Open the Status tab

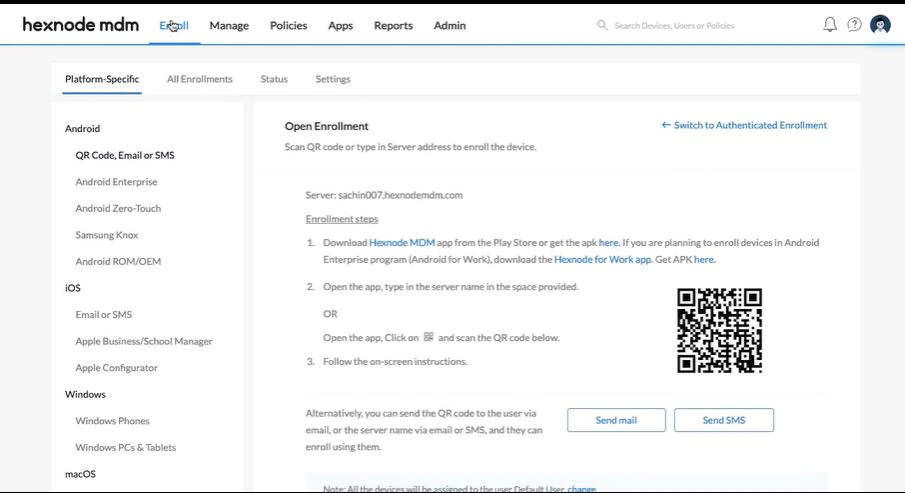pyautogui.click(x=274, y=79)
